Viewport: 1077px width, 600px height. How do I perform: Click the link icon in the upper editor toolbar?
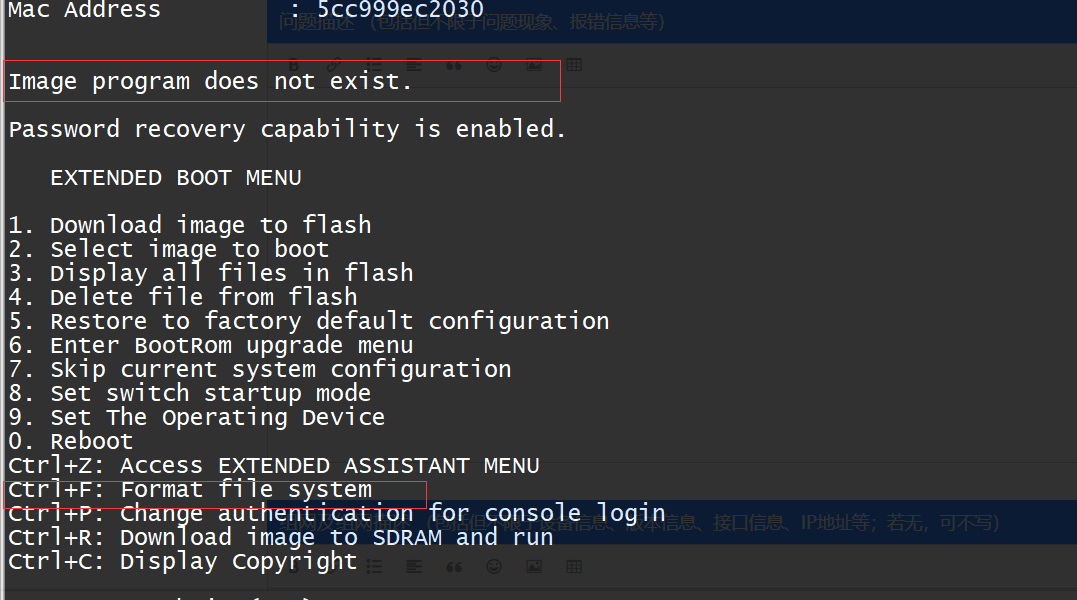pyautogui.click(x=334, y=66)
